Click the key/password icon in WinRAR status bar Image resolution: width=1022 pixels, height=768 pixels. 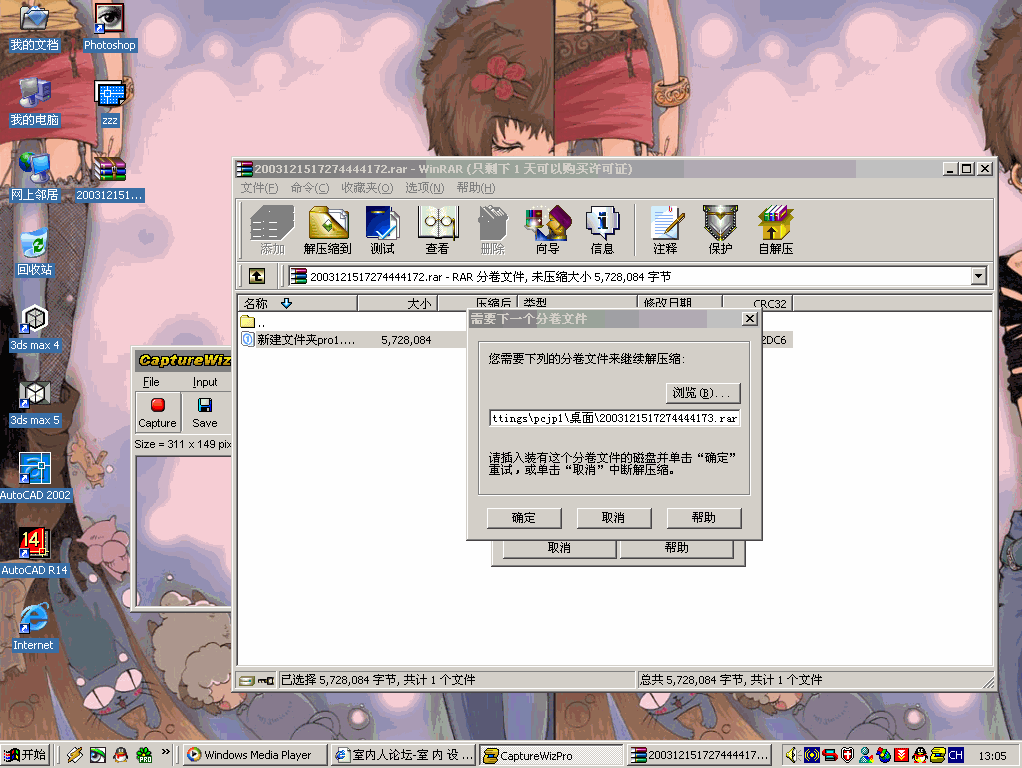(x=265, y=681)
